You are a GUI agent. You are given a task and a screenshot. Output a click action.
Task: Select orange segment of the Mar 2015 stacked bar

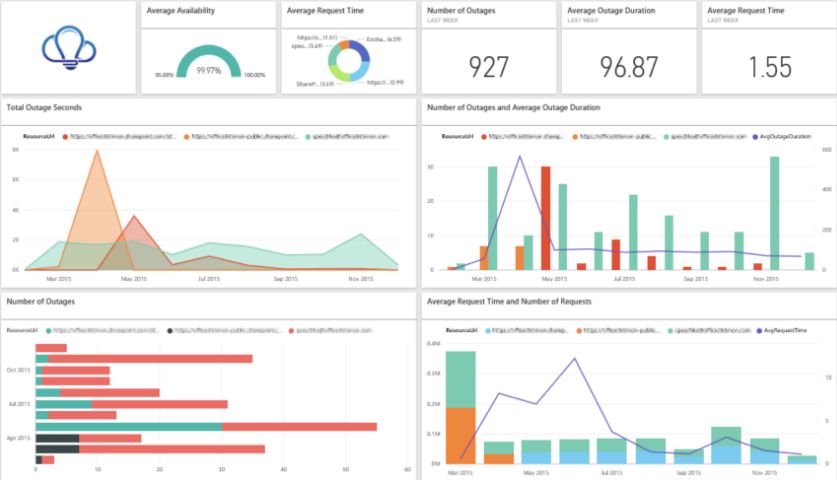pos(461,435)
